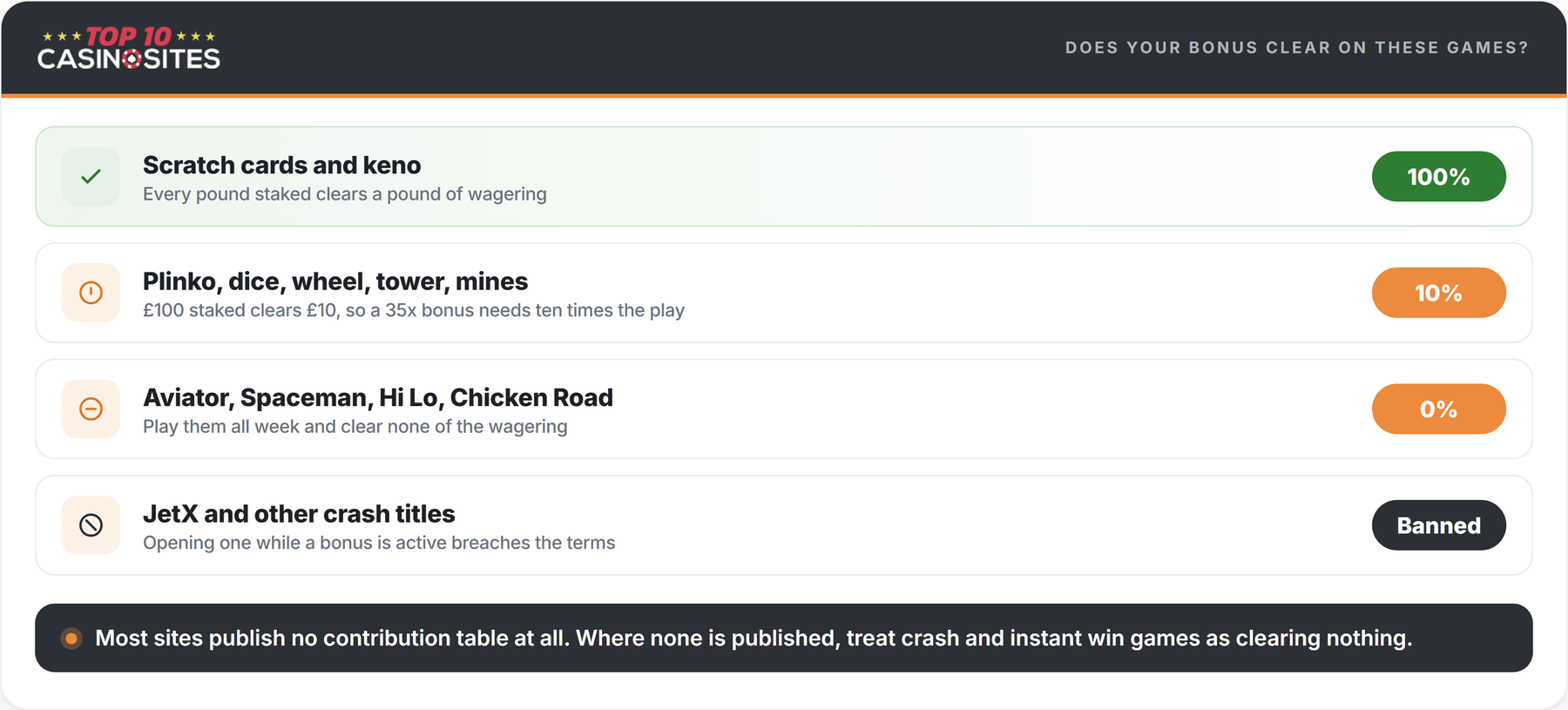The width and height of the screenshot is (1568, 710).
Task: Click the header text about bonus clearing
Action: (x=1296, y=48)
